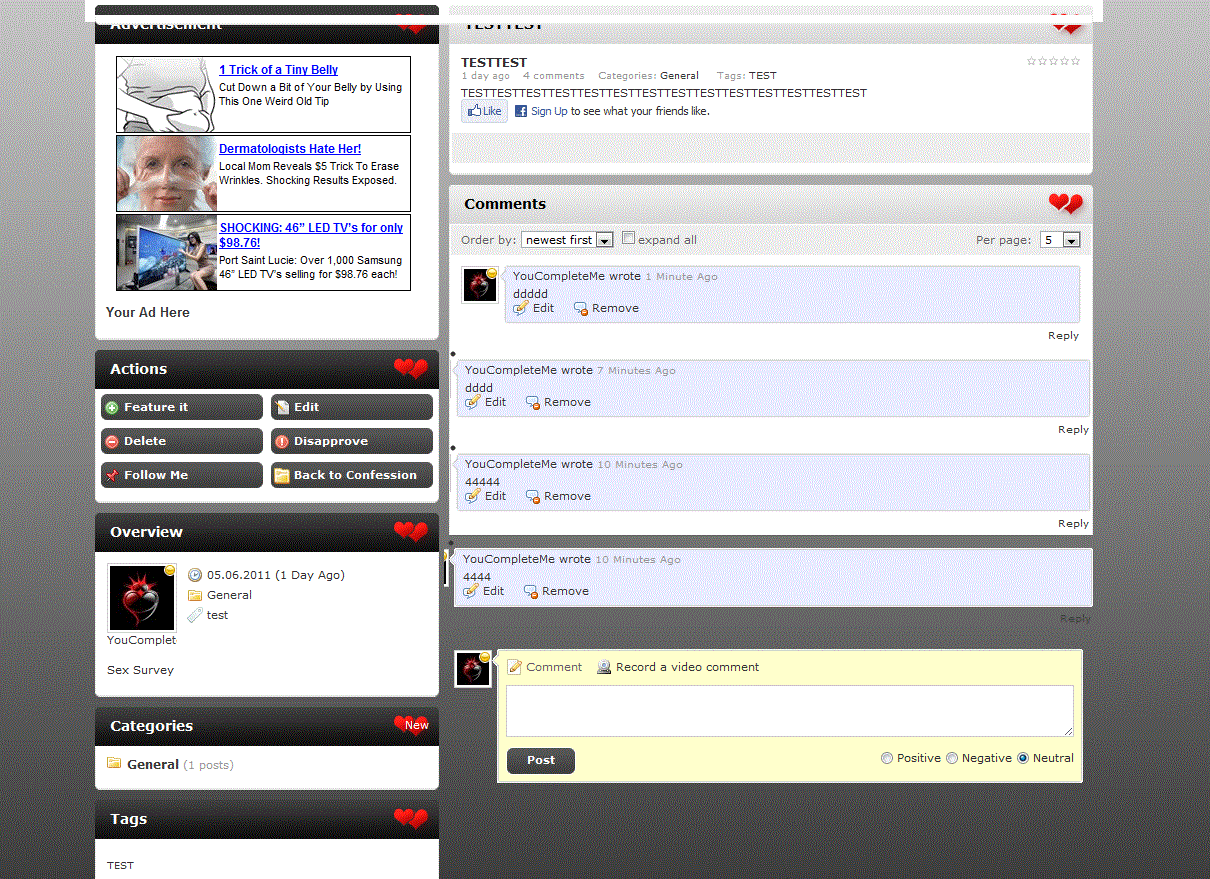Click the Back to Confession folder icon
Image resolution: width=1210 pixels, height=879 pixels.
click(x=282, y=476)
